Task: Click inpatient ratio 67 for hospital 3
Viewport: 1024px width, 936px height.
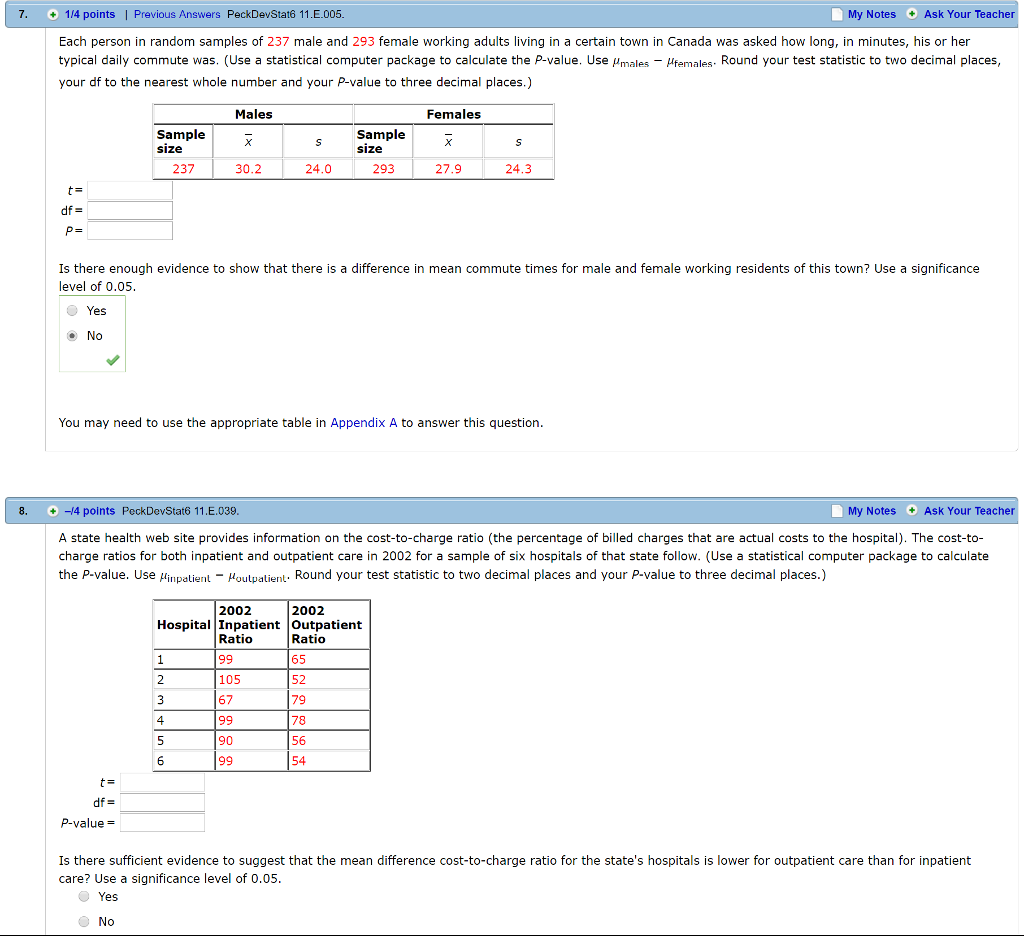Action: [x=226, y=700]
